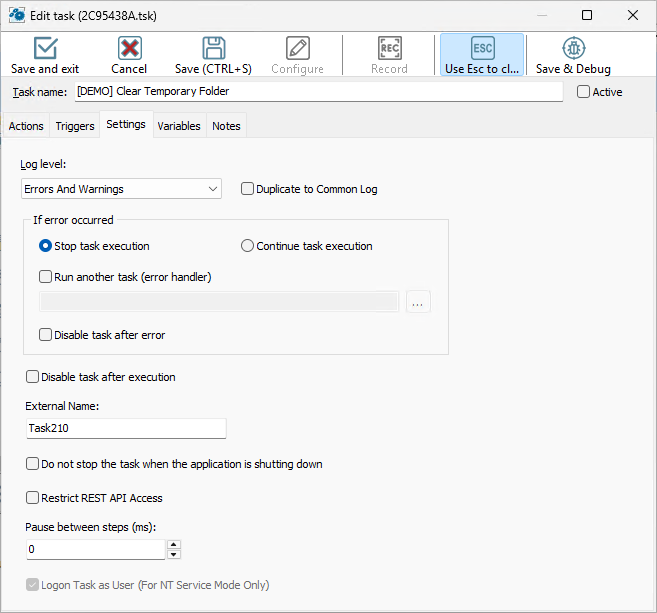
Task: Switch to the Triggers tab
Action: (x=75, y=126)
